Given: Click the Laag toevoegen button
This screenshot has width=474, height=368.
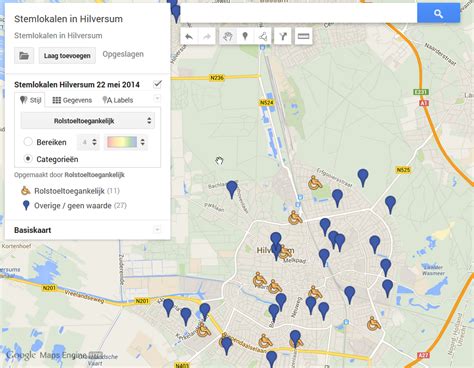Looking at the screenshot, I should (x=67, y=55).
